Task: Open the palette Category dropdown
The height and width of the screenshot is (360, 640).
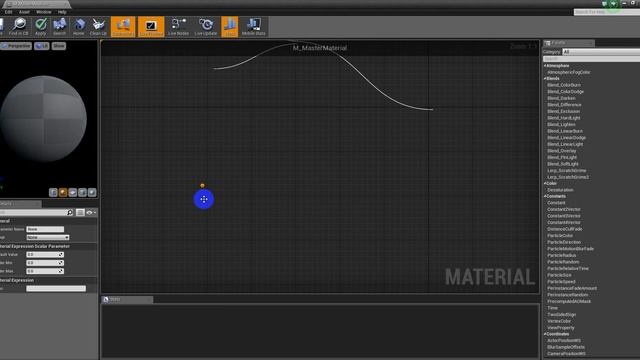Action: [601, 52]
